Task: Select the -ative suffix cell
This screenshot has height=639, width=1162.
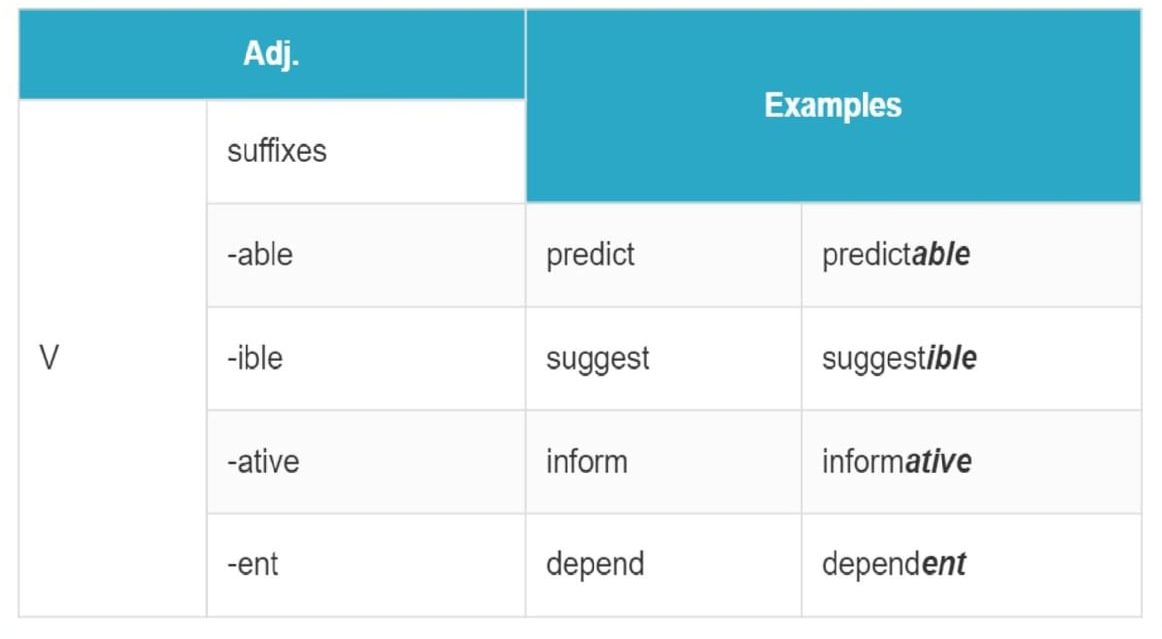Action: tap(366, 462)
